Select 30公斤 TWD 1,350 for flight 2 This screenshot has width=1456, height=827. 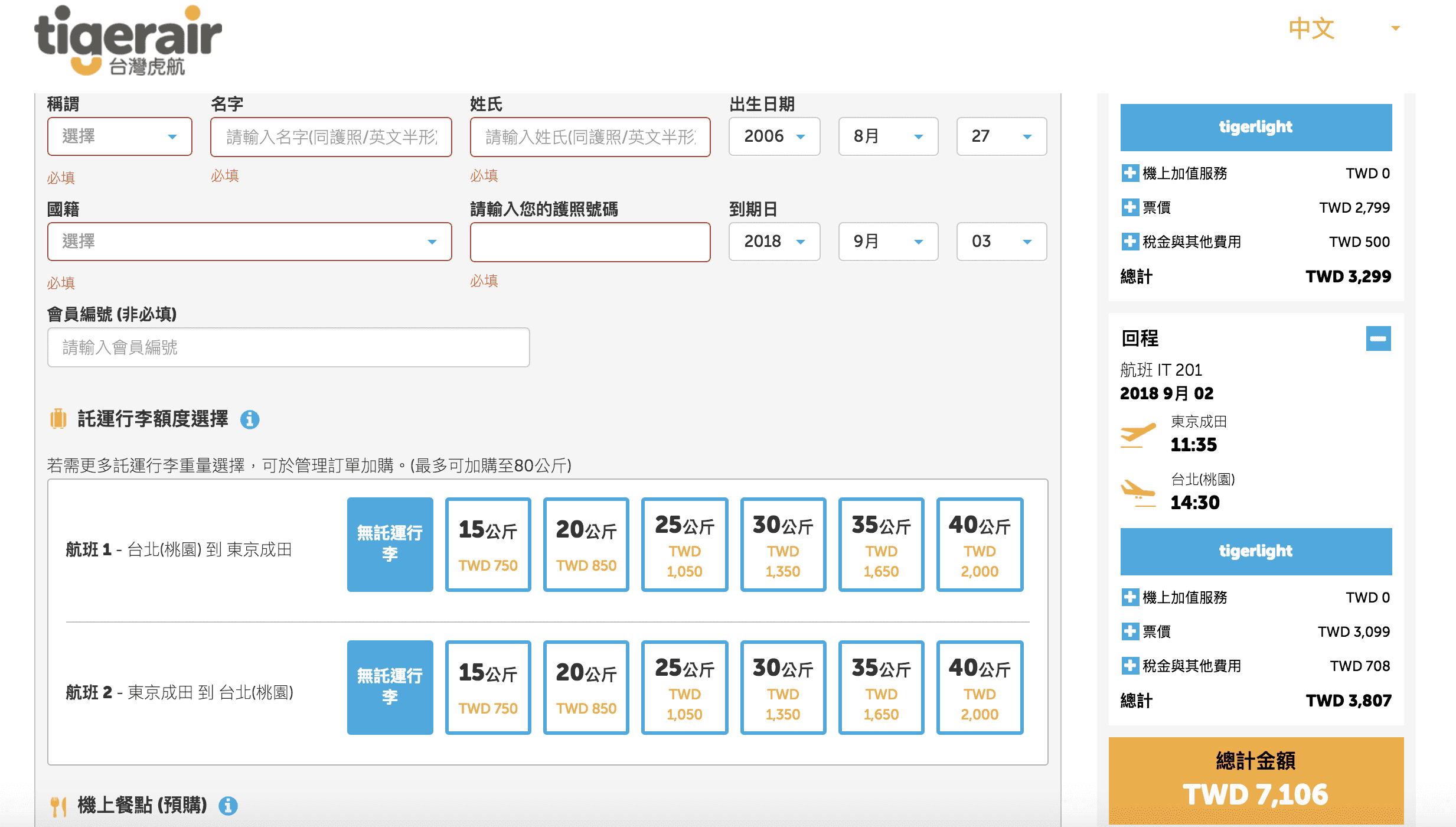pyautogui.click(x=783, y=688)
